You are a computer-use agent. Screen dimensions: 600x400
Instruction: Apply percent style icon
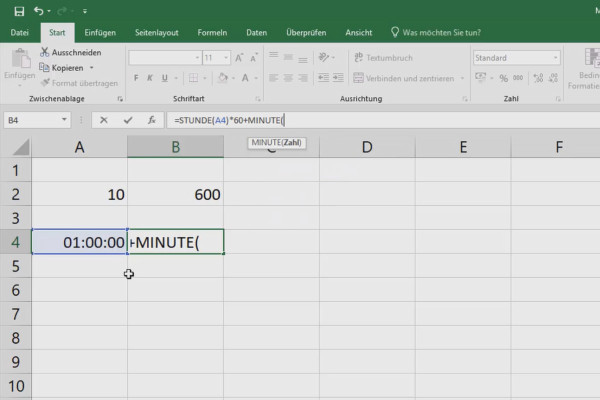point(504,78)
